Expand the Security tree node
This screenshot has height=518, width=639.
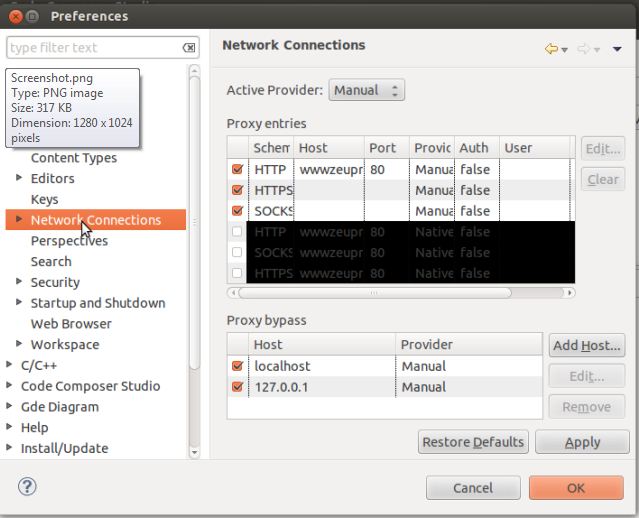tap(20, 282)
